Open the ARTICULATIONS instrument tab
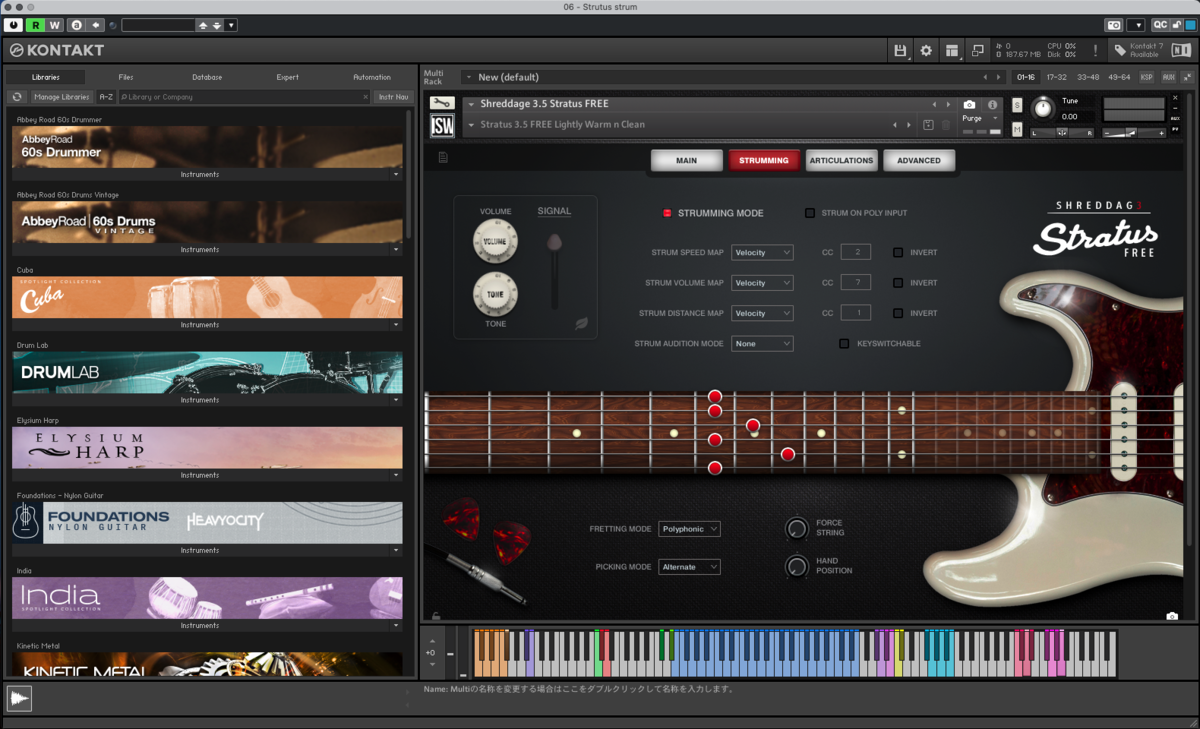The width and height of the screenshot is (1200, 729). point(841,160)
